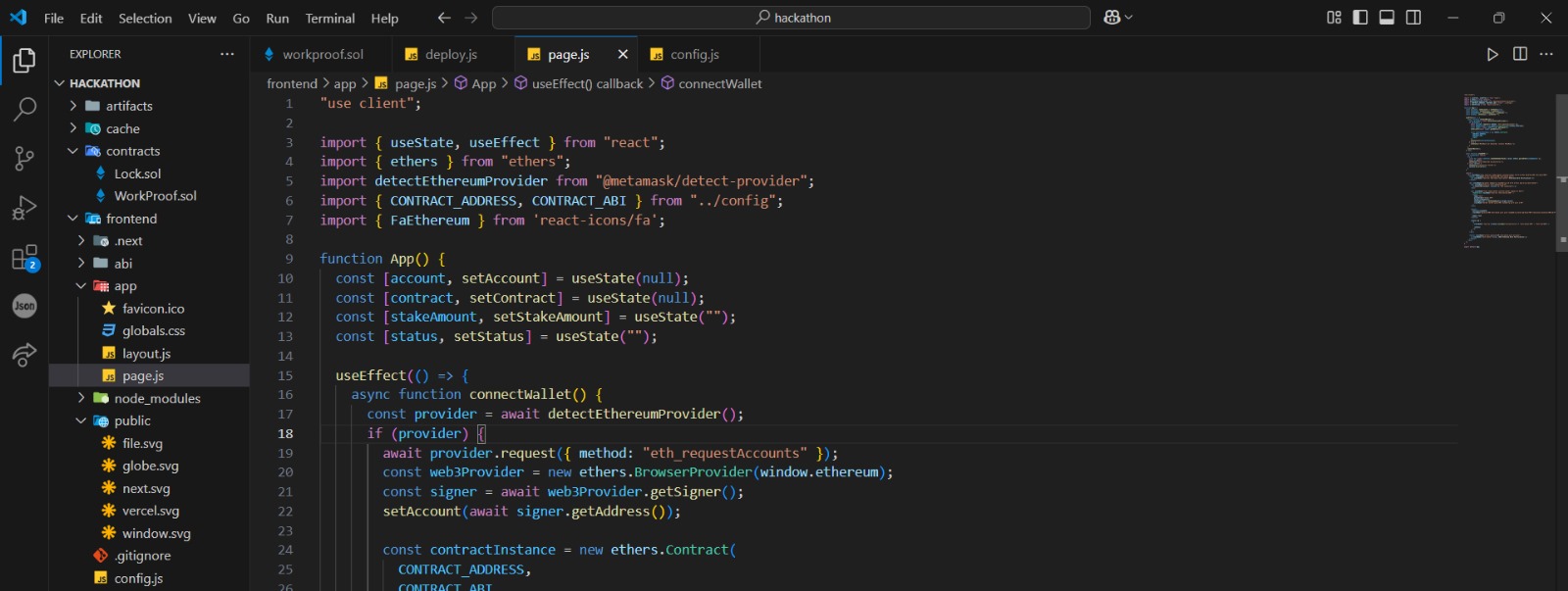Open the Live Share view icon
1568x591 pixels.
click(x=24, y=355)
